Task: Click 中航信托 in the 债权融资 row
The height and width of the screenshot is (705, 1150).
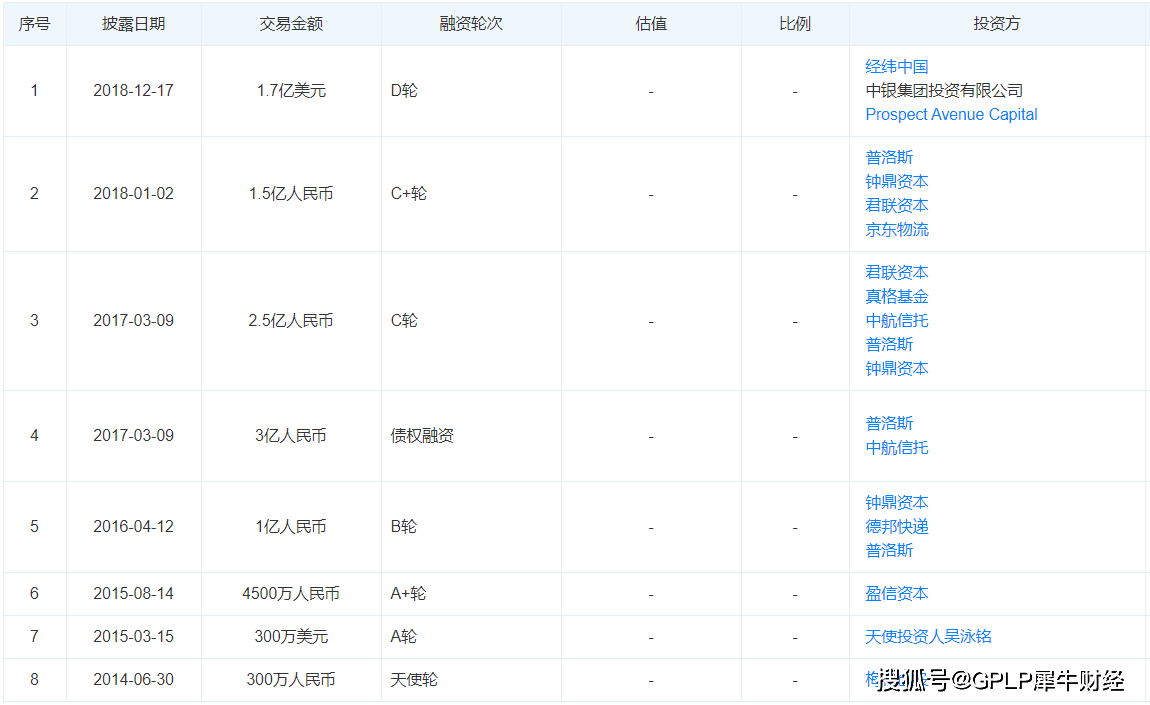Action: pos(896,448)
